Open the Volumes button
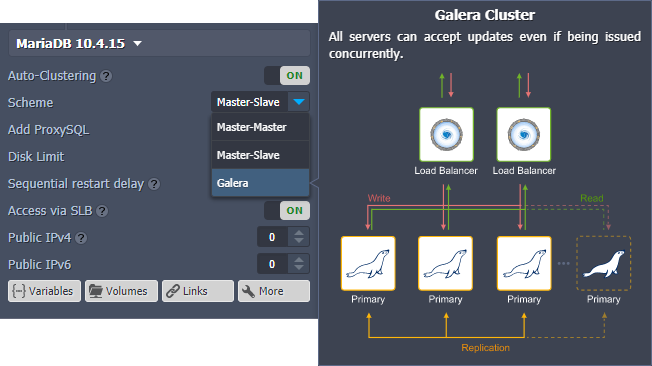 121,291
